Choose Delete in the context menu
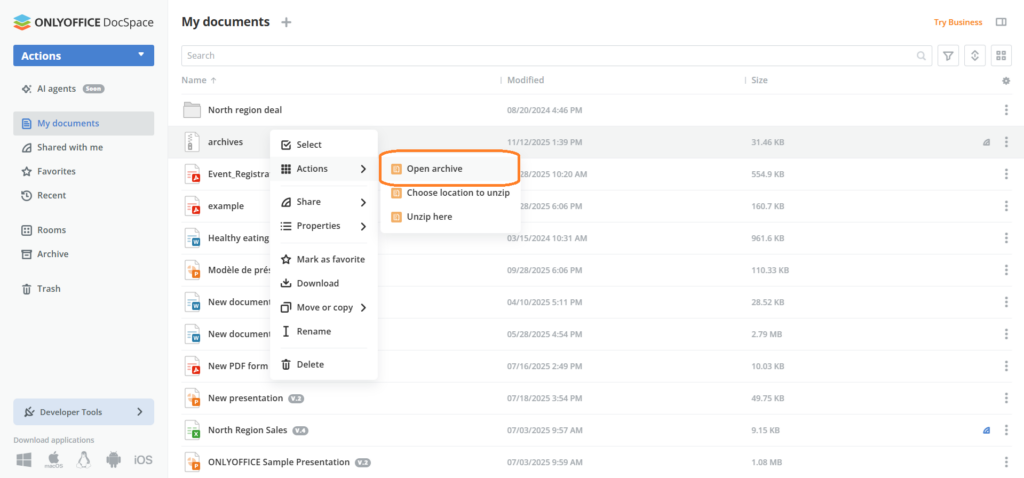Screen dimensions: 1024x478 click(324, 364)
